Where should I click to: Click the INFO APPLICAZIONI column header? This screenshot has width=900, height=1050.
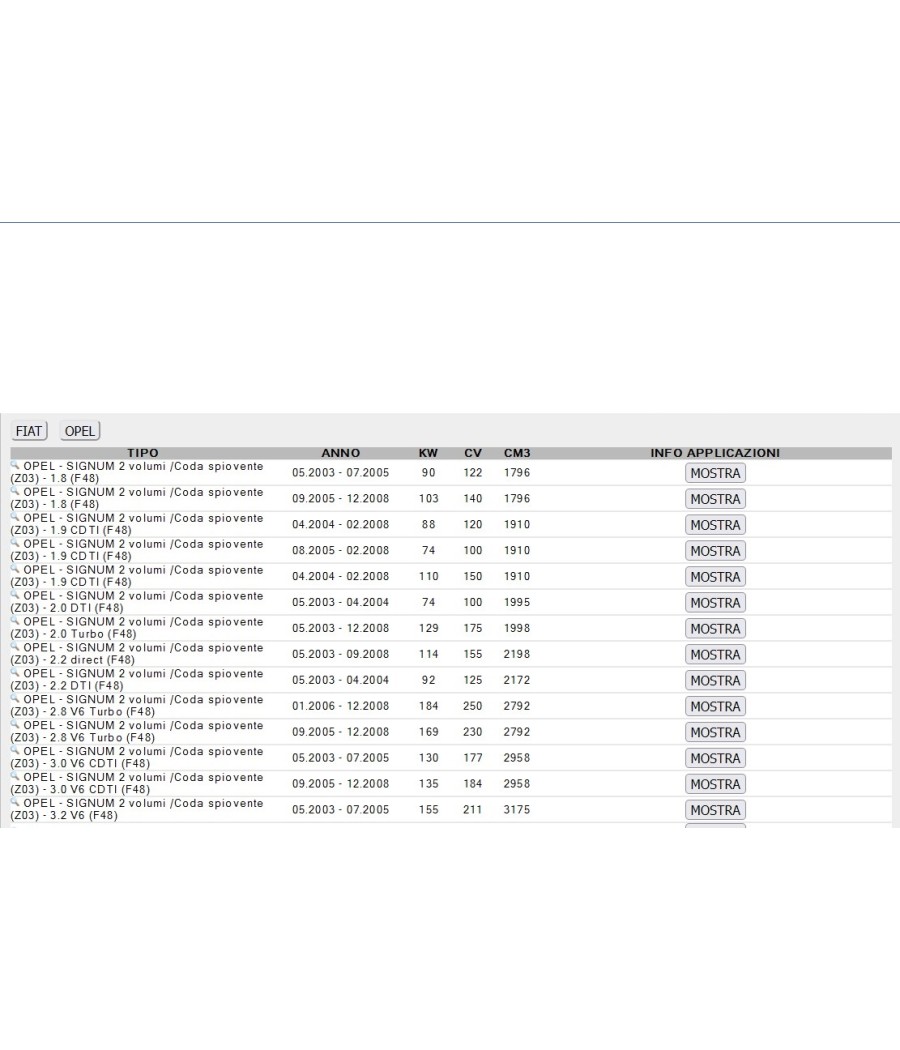[715, 453]
